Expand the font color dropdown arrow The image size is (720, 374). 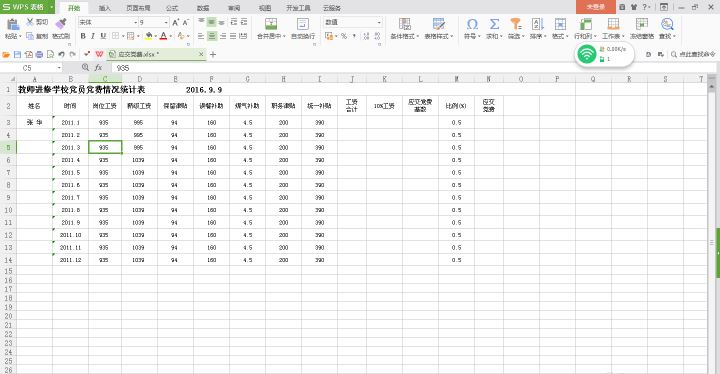(x=171, y=36)
